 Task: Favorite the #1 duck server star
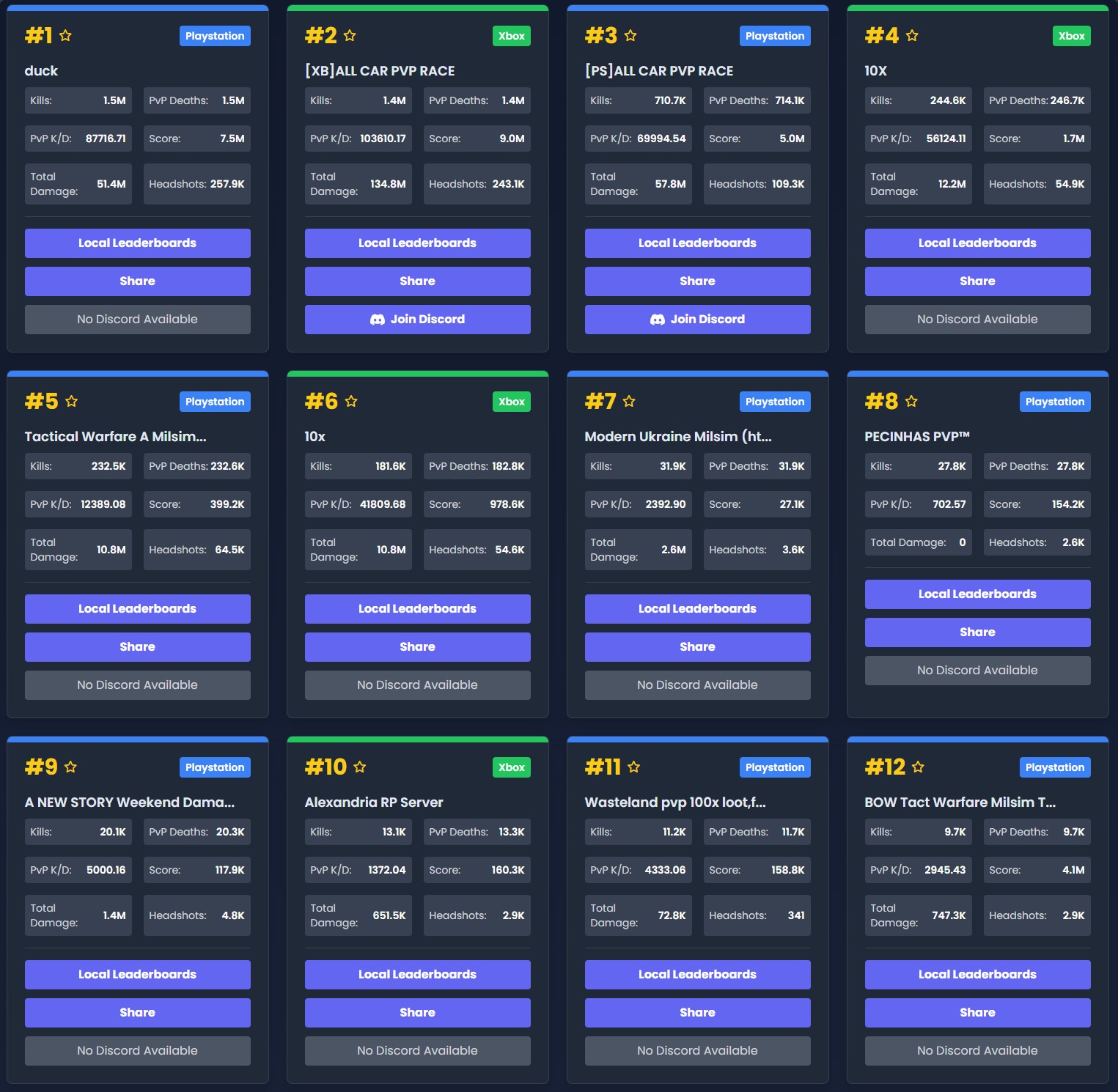click(x=65, y=35)
